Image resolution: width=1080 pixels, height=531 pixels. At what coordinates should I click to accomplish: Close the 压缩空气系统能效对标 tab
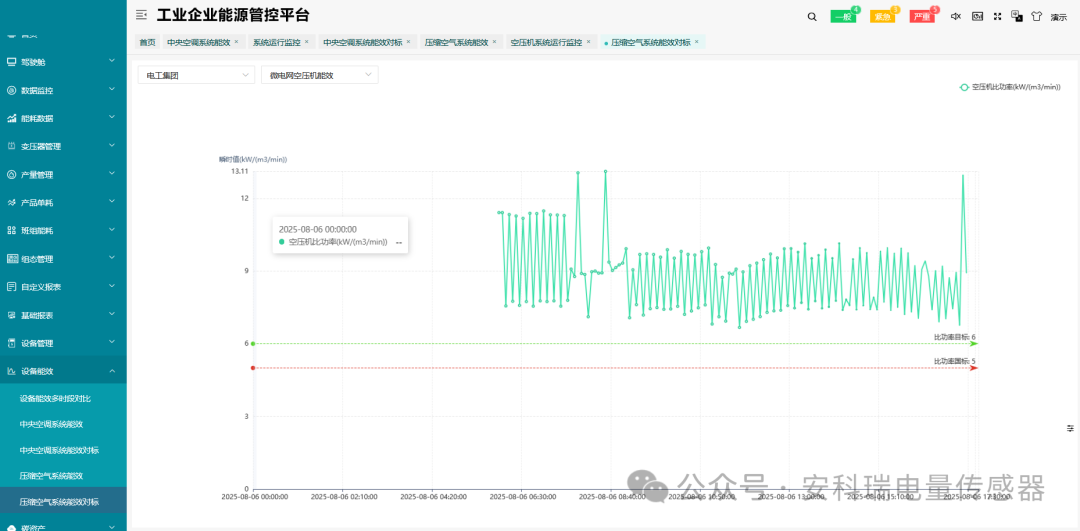click(696, 42)
